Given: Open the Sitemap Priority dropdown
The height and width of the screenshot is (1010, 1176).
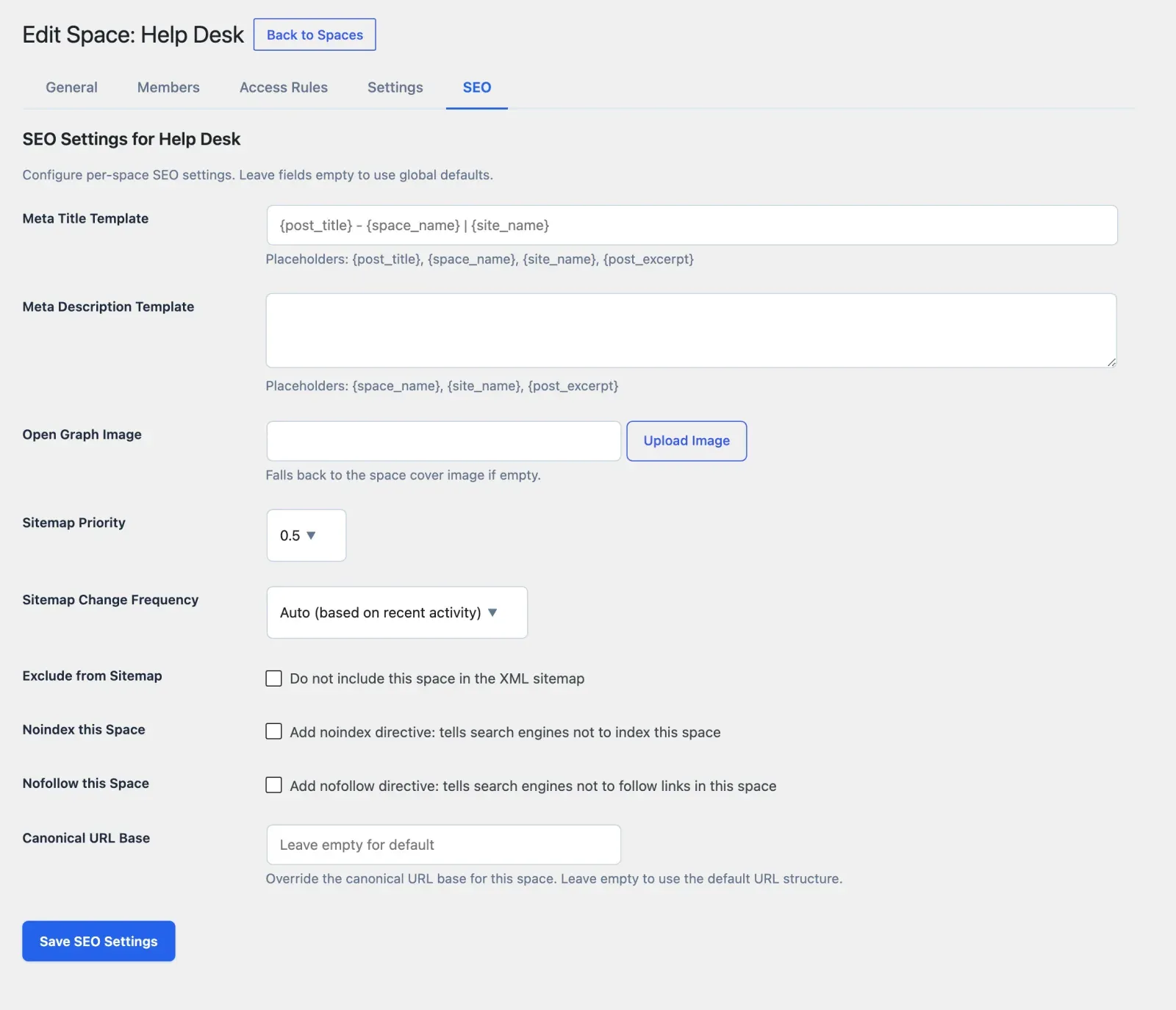Looking at the screenshot, I should [x=306, y=535].
